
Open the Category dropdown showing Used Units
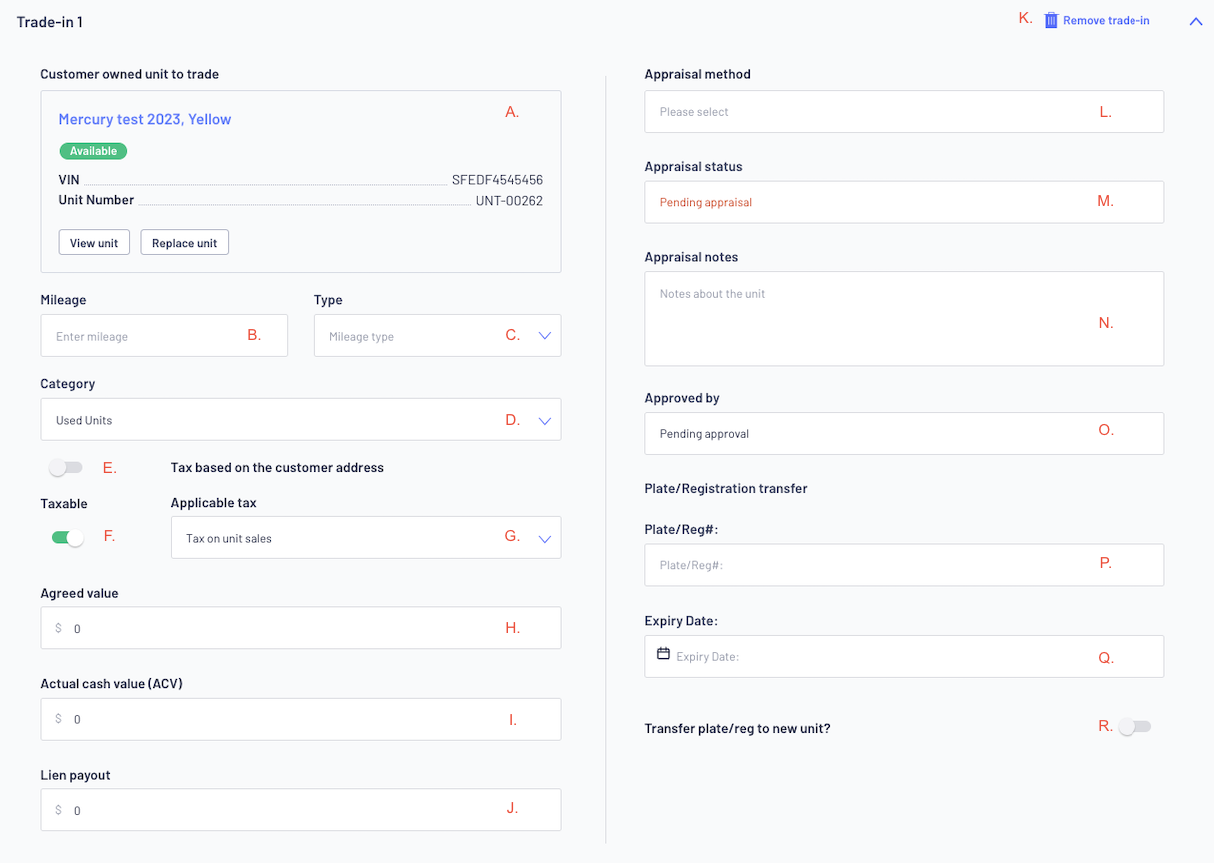point(301,420)
